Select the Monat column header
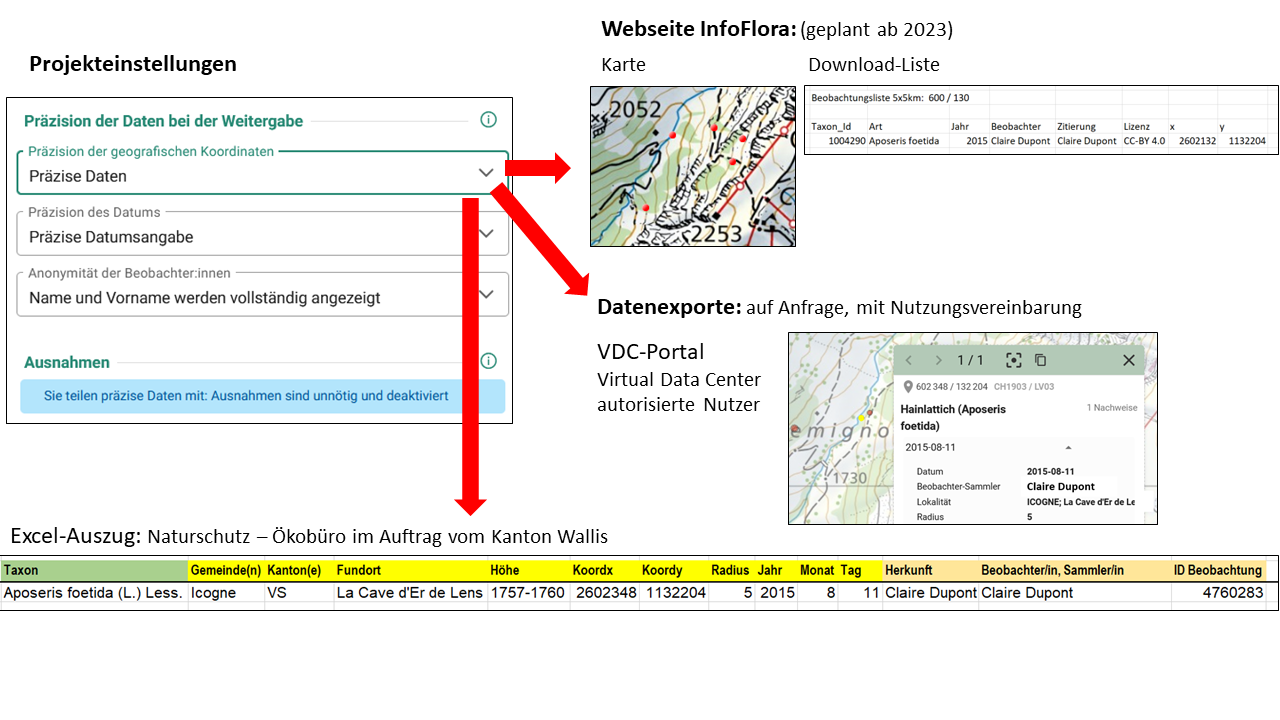1280x720 pixels. click(817, 570)
